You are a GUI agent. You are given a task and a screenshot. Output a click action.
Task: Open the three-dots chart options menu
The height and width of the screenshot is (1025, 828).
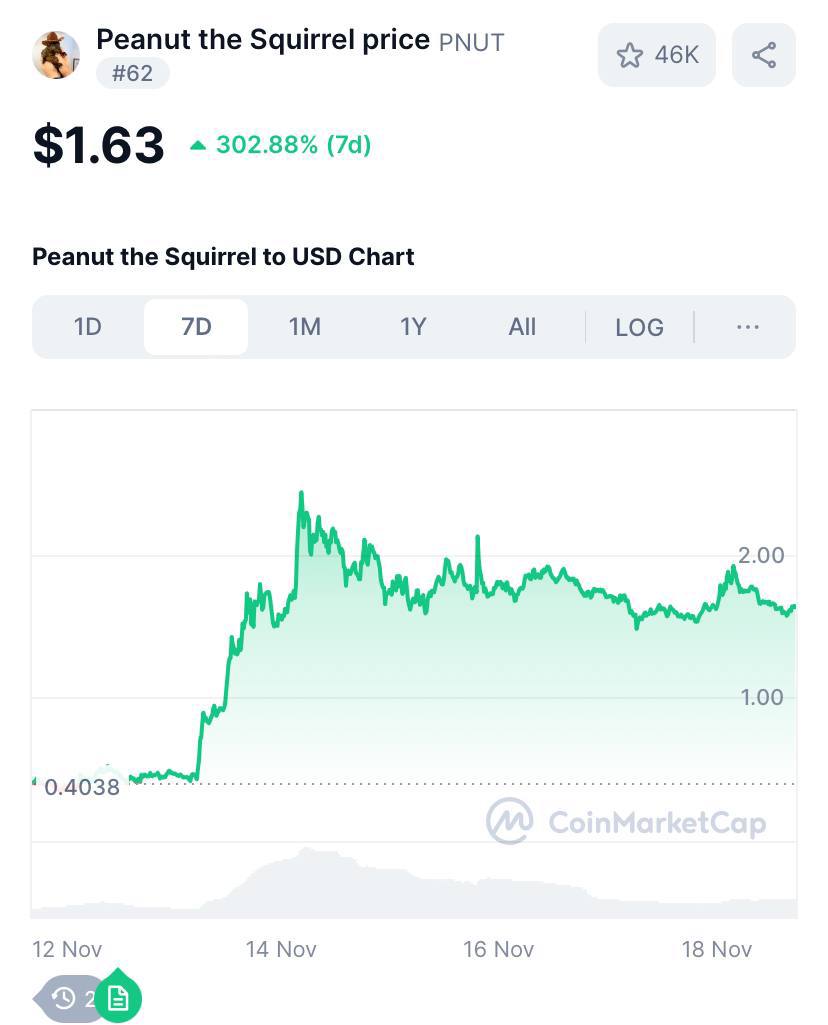coord(748,327)
